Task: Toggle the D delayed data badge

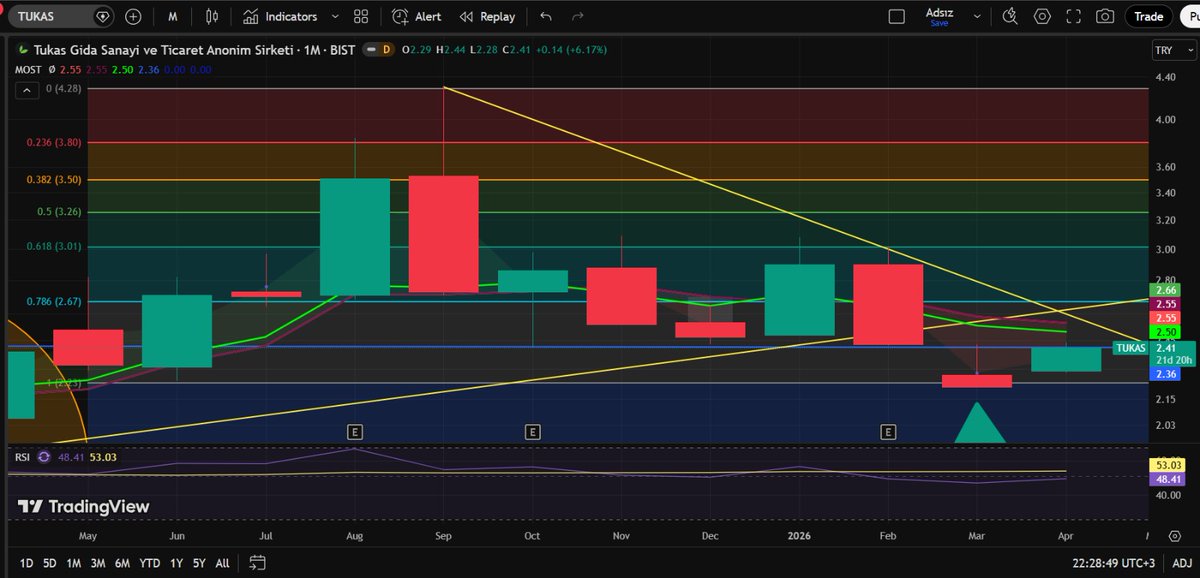Action: pos(386,50)
